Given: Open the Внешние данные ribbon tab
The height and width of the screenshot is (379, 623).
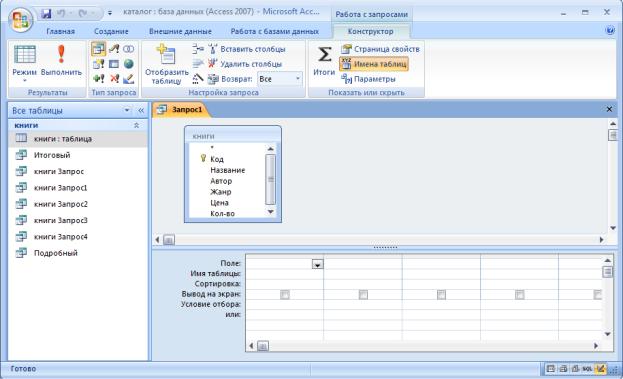Looking at the screenshot, I should click(x=180, y=31).
